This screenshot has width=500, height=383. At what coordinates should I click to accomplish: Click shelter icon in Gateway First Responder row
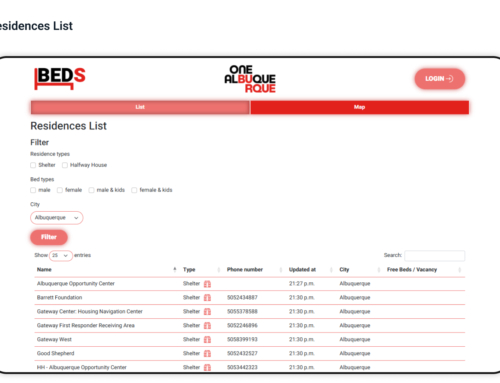click(207, 326)
